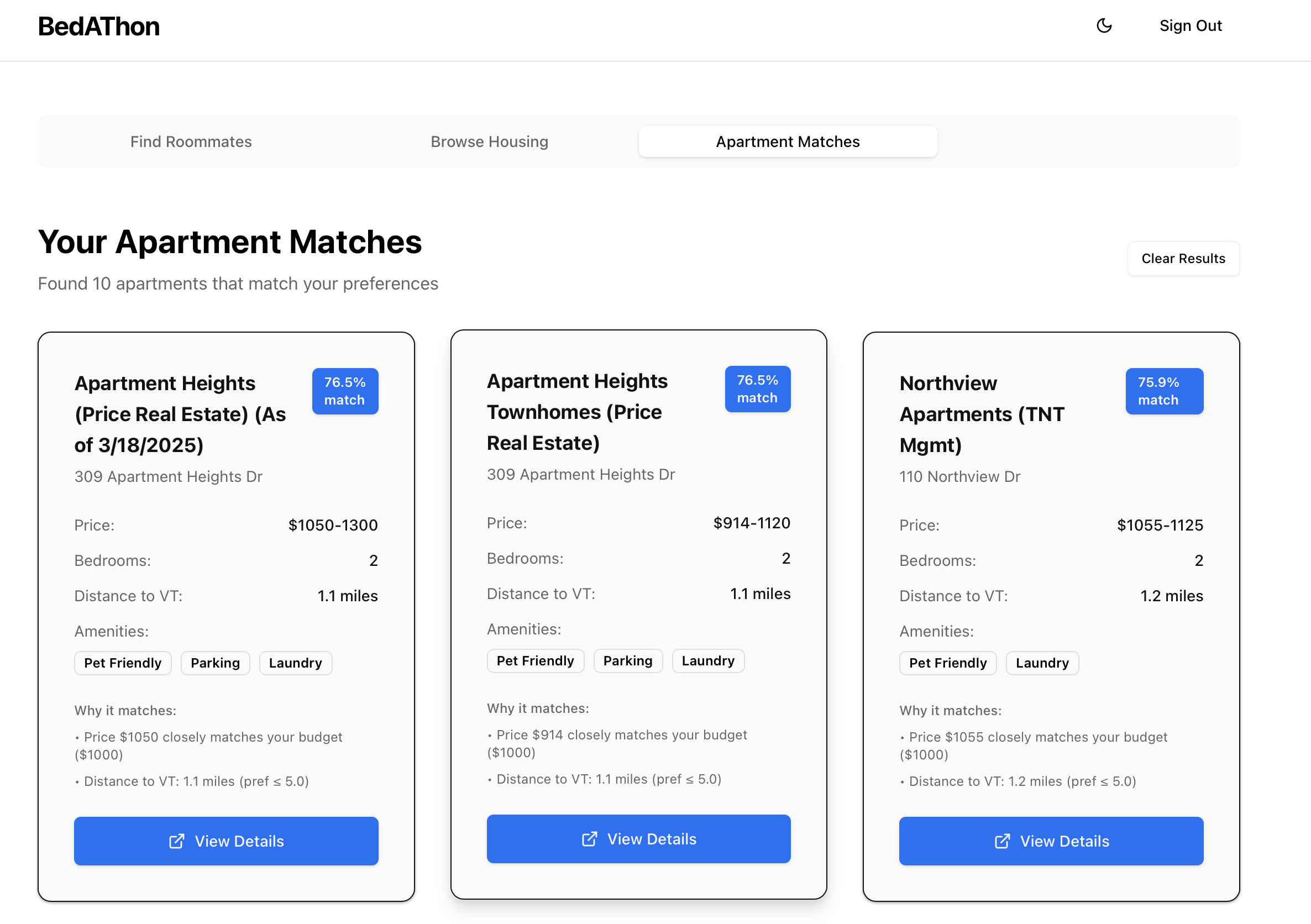Viewport: 1311px width, 924px height.
Task: Toggle dark mode with the moon icon
Action: click(1104, 26)
